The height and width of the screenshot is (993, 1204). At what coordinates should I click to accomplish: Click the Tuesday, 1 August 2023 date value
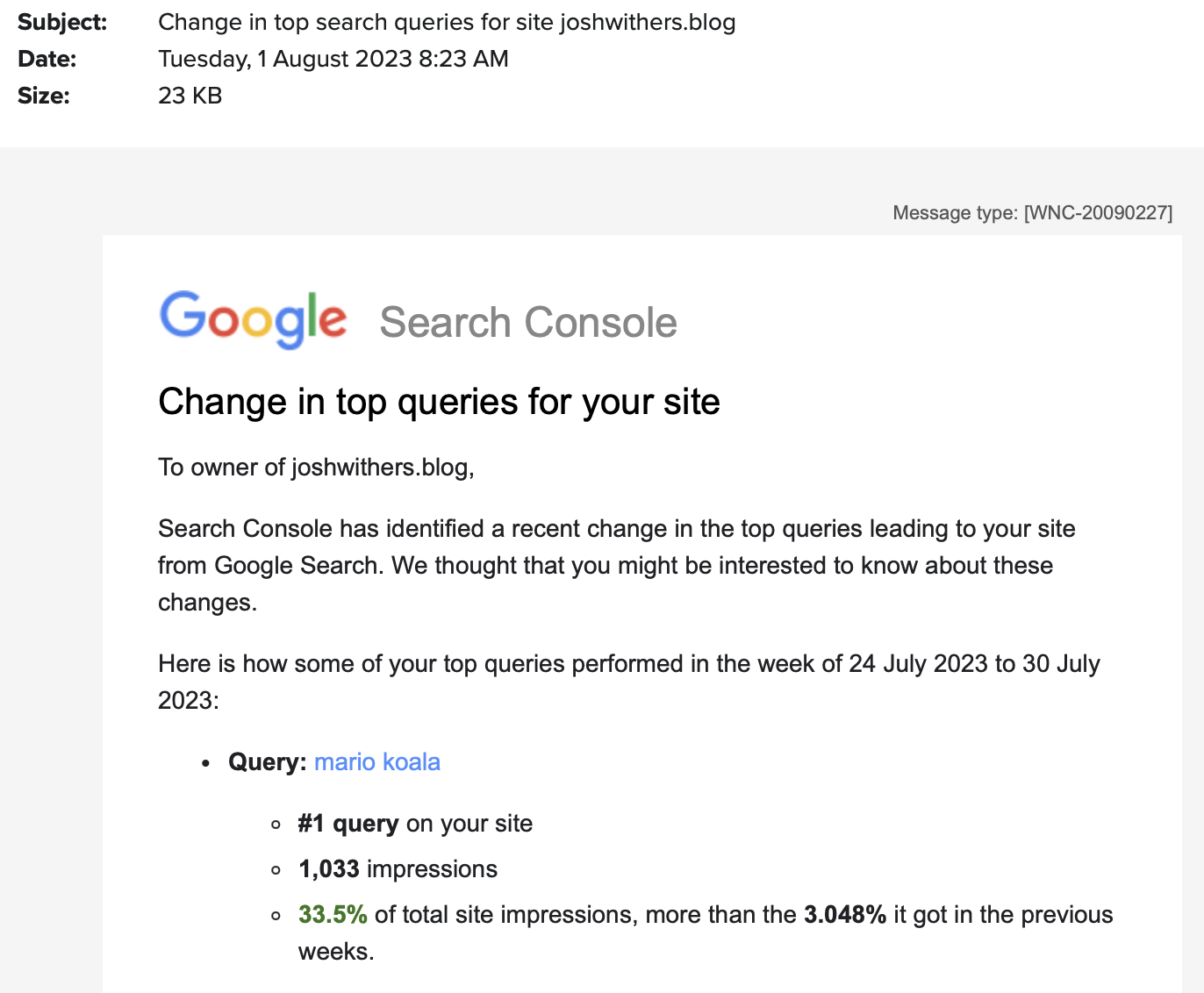[x=333, y=59]
